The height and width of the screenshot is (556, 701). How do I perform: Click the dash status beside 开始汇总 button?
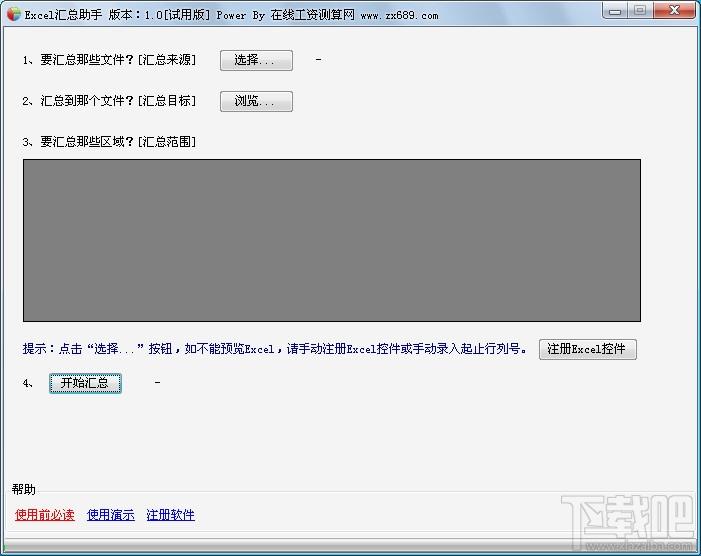[x=157, y=383]
